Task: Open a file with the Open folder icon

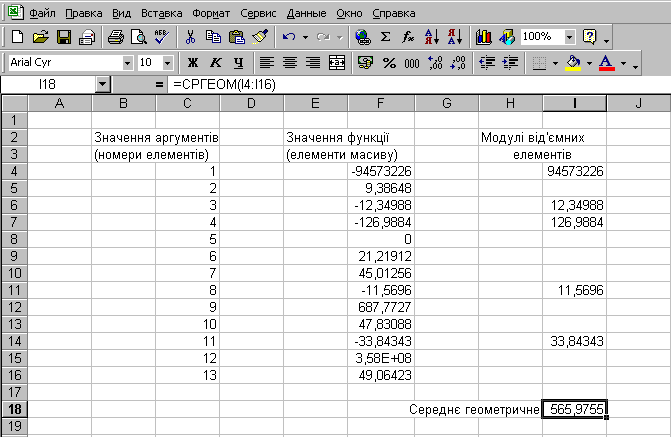Action: pyautogui.click(x=40, y=37)
